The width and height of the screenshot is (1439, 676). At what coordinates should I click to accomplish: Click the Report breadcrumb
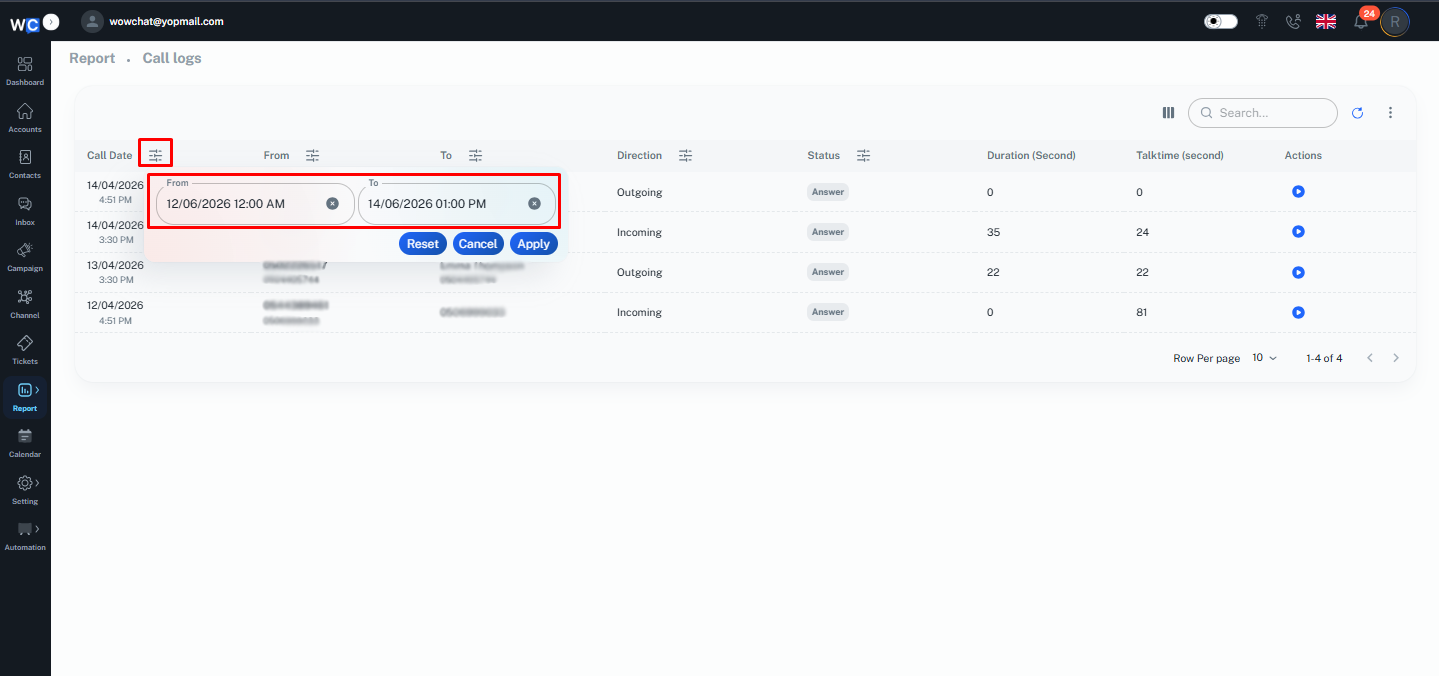92,58
